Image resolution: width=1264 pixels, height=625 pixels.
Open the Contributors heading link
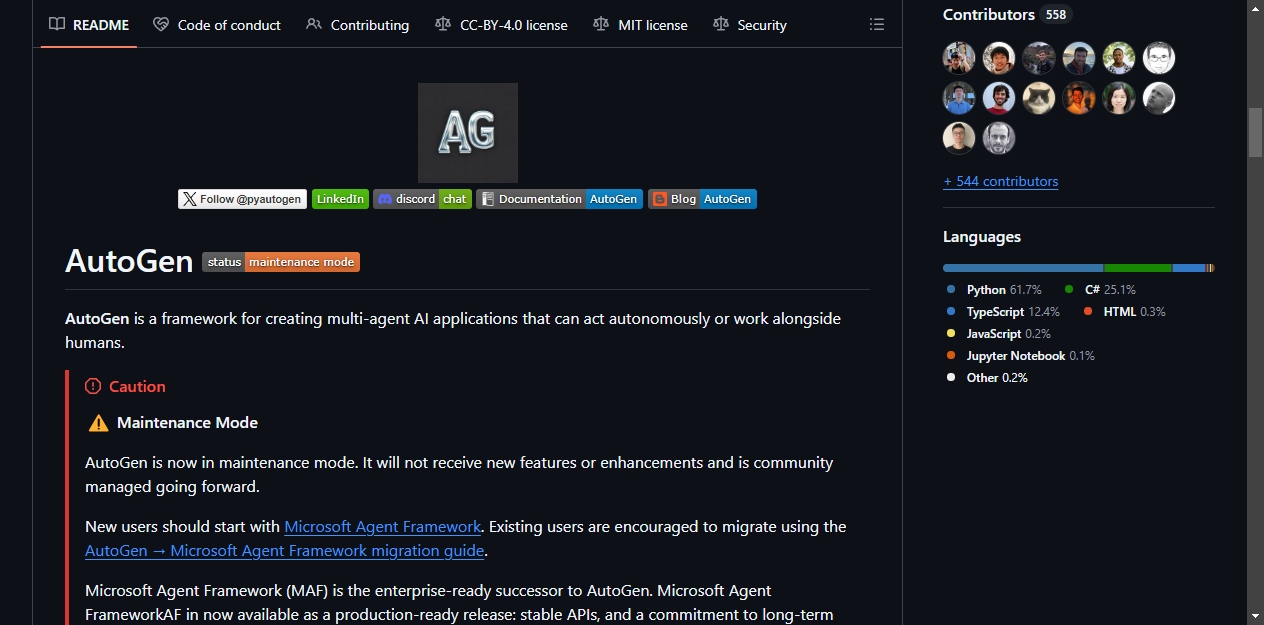point(989,14)
